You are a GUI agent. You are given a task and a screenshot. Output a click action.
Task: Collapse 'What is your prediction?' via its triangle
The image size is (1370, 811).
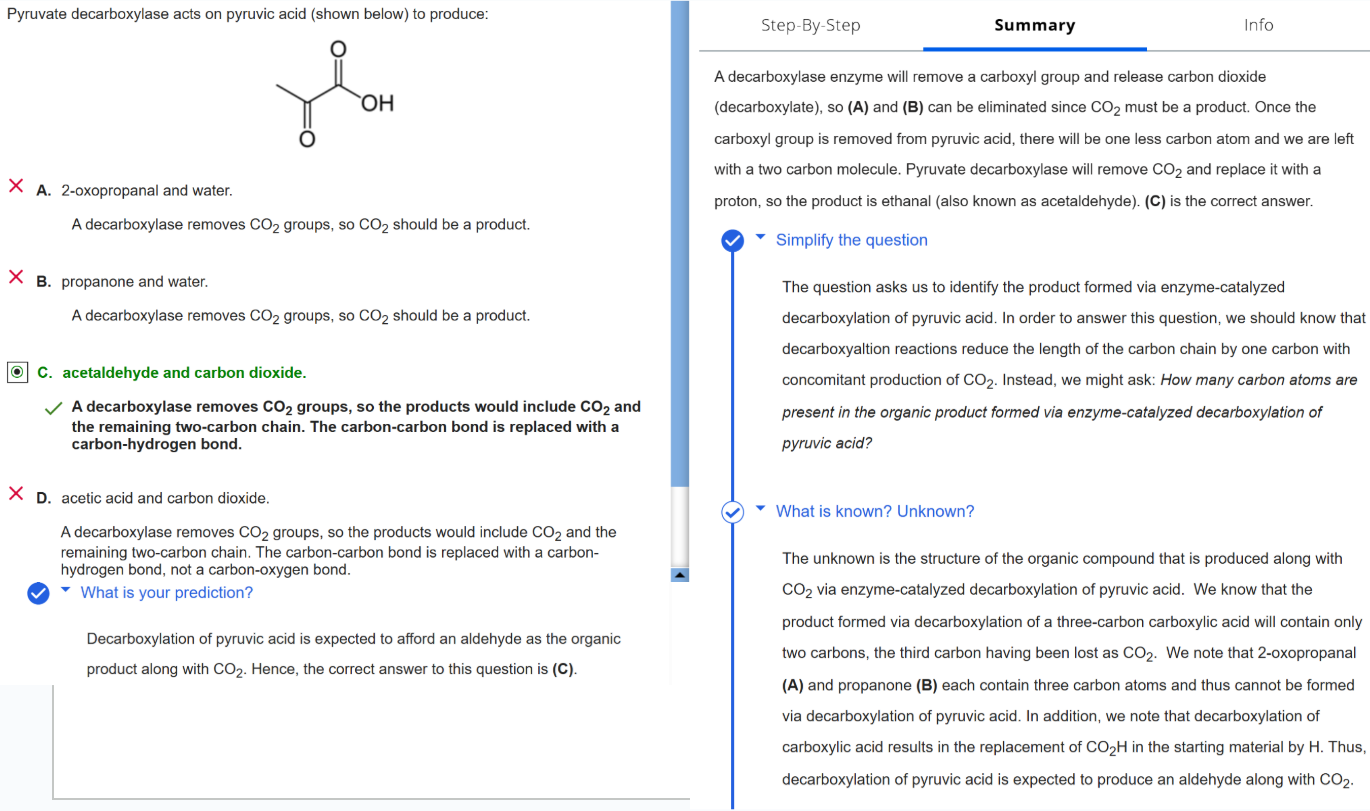tap(66, 592)
